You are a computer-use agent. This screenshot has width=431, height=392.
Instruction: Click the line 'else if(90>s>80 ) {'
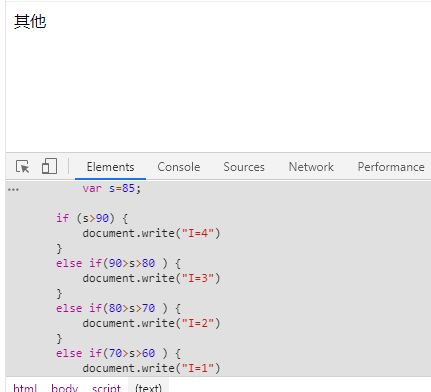coord(118,263)
